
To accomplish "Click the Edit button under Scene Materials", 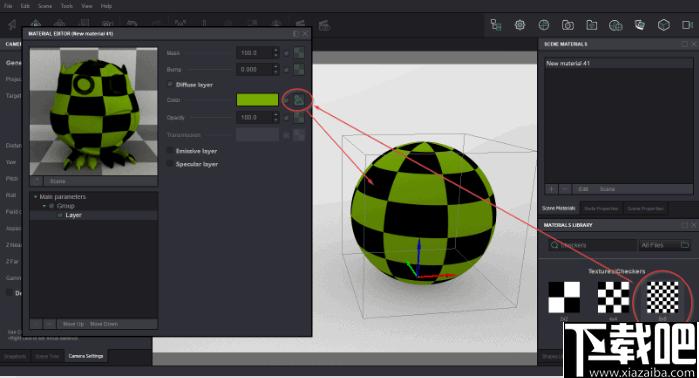I will point(583,189).
